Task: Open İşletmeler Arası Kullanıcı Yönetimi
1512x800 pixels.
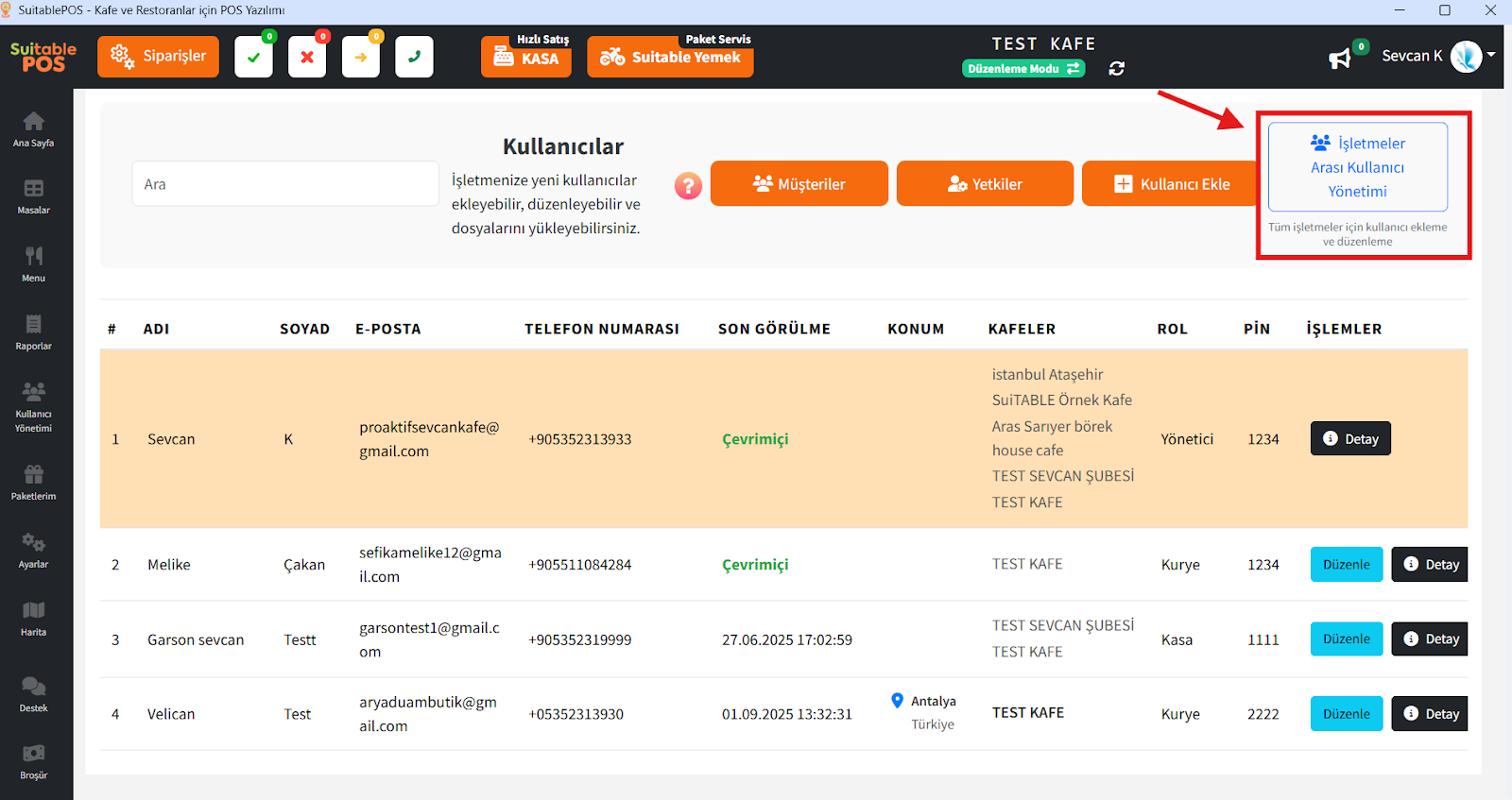Action: click(x=1357, y=167)
